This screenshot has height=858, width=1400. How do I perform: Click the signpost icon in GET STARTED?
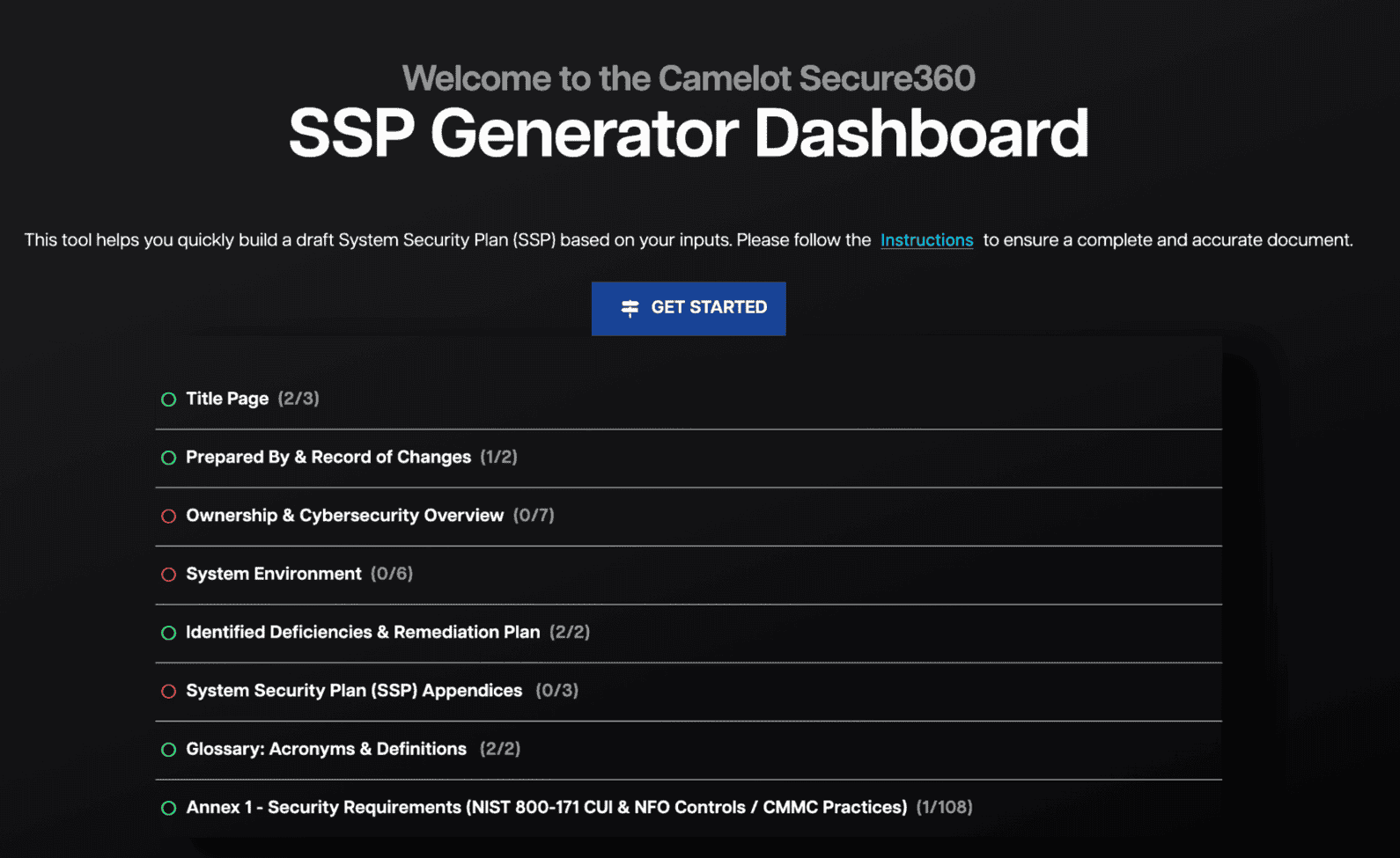(630, 308)
